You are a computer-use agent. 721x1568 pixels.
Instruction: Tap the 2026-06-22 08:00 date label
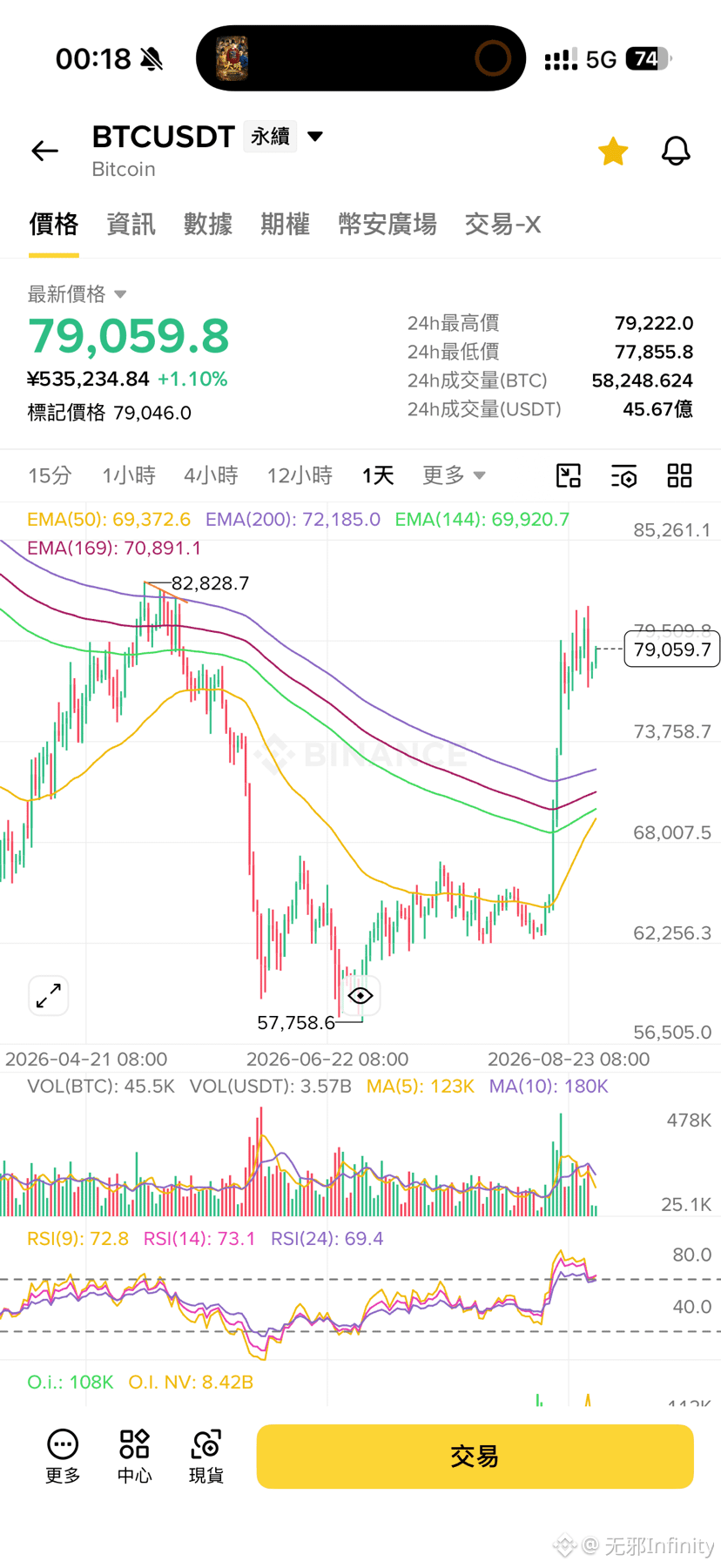click(327, 1060)
